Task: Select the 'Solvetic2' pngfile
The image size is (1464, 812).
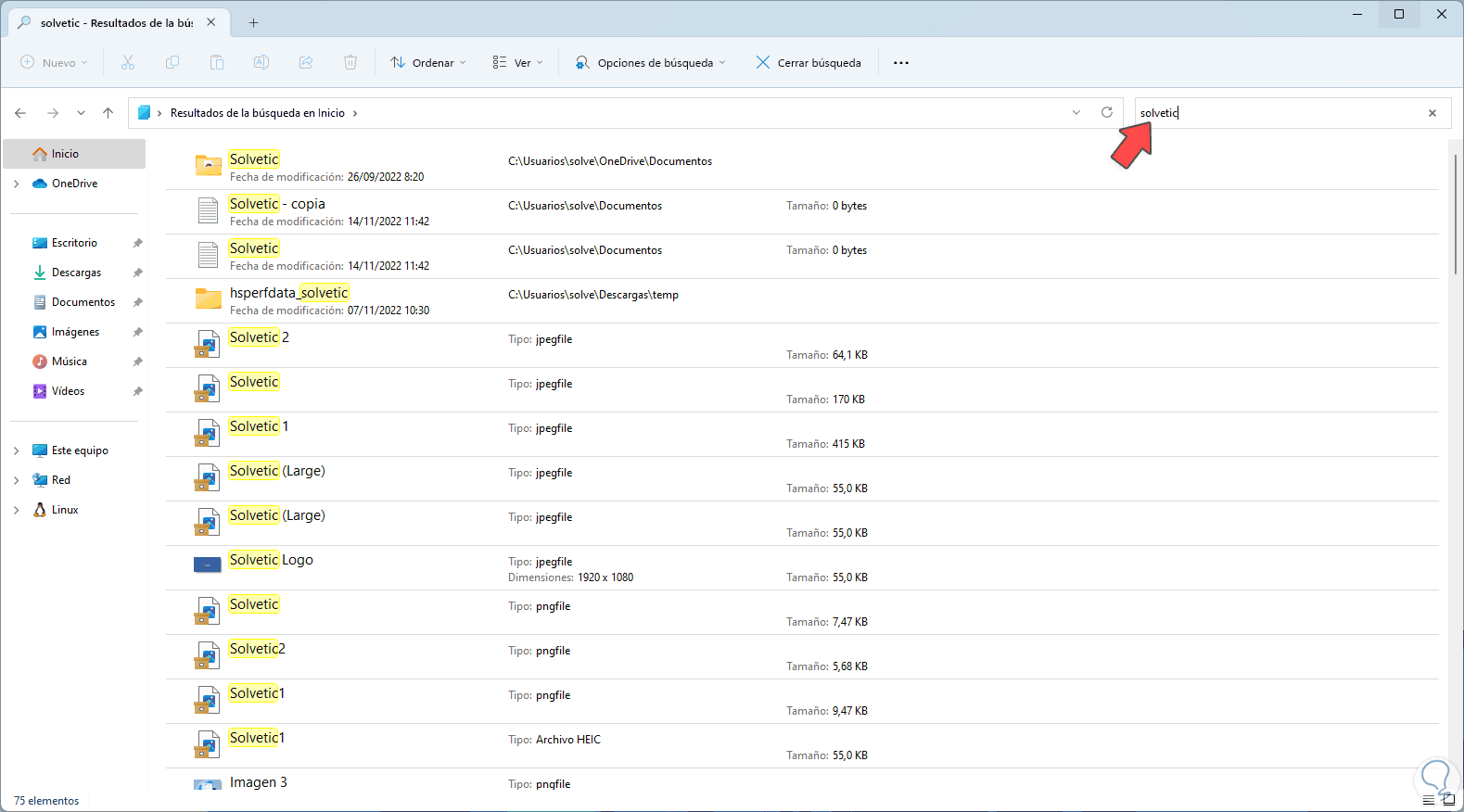Action: click(802, 657)
